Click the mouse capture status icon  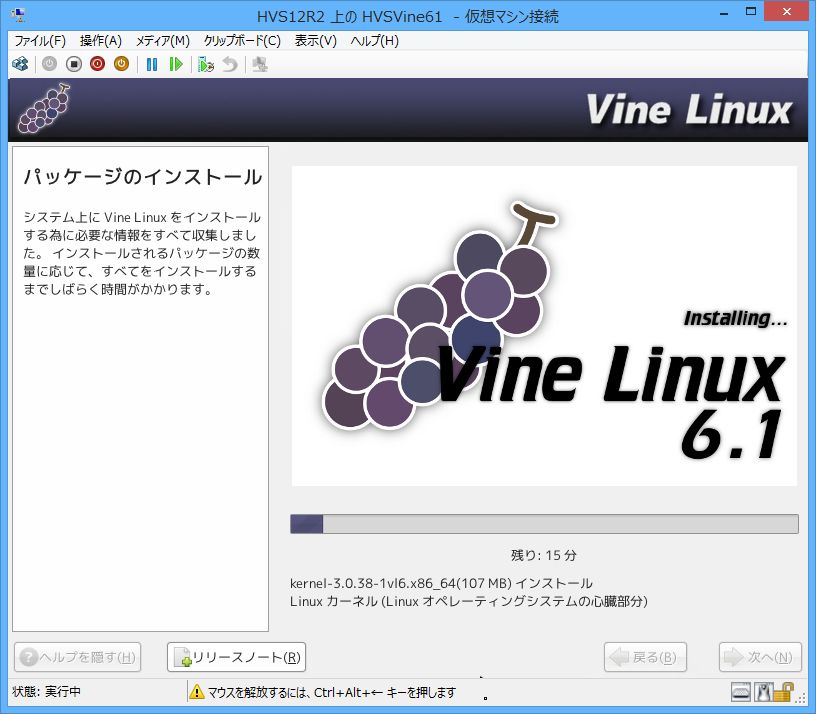tap(762, 692)
